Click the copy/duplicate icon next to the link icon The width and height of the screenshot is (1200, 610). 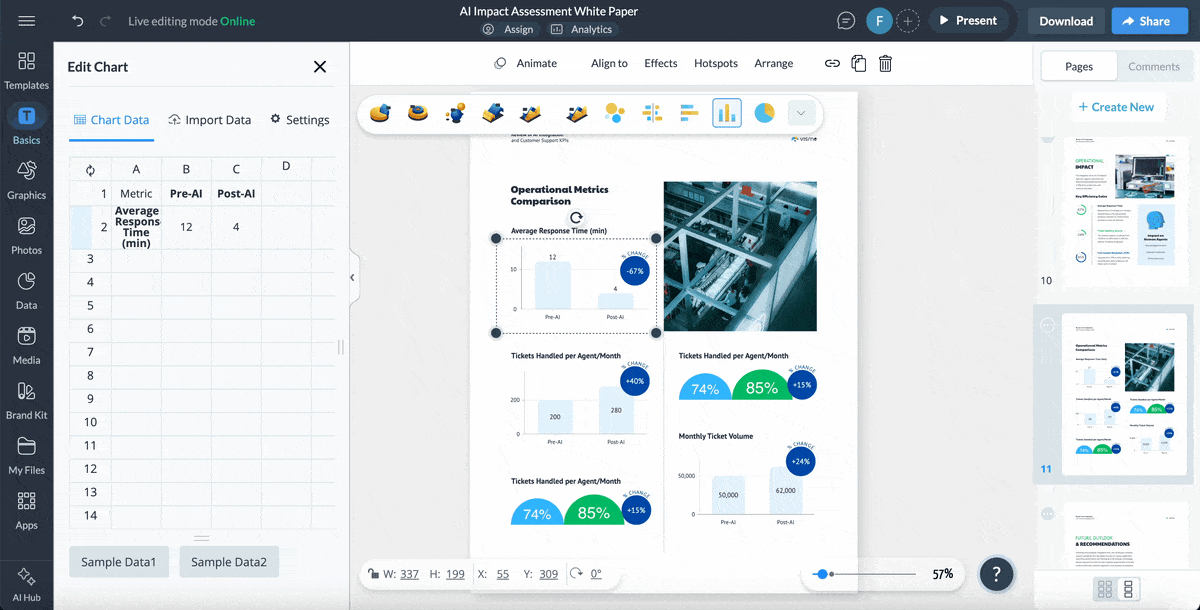(858, 63)
